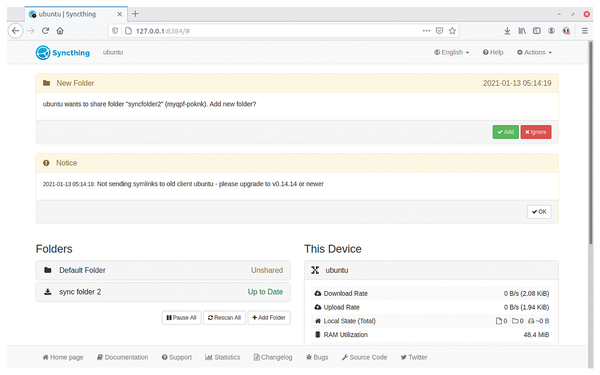This screenshot has width=600, height=375.
Task: Open the Firefox hamburger menu
Action: 585,31
